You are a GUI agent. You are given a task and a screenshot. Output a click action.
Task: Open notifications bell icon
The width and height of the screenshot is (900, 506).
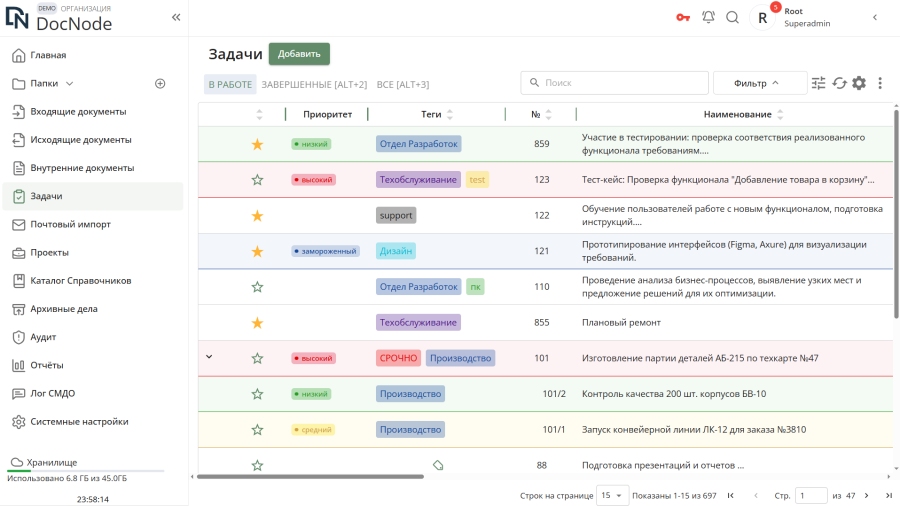click(x=709, y=17)
